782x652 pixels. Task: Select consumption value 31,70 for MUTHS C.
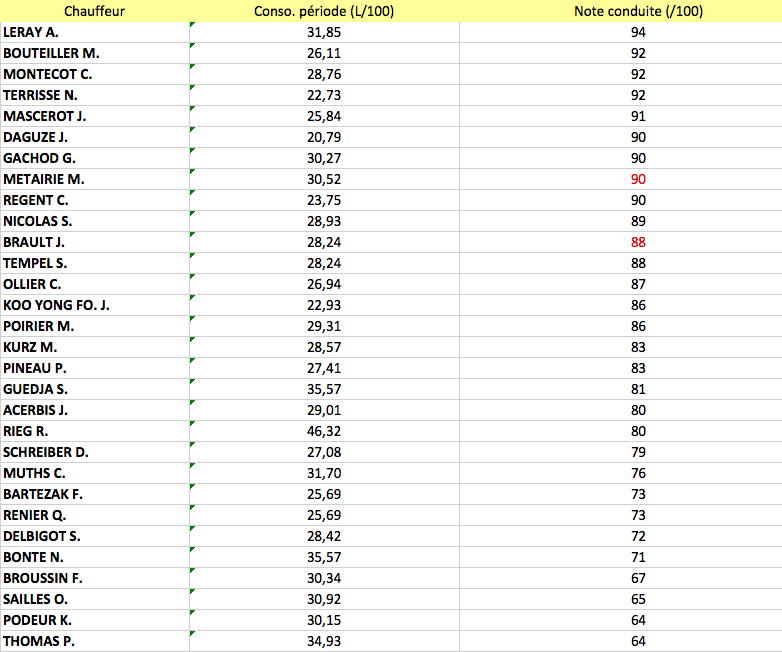[324, 473]
